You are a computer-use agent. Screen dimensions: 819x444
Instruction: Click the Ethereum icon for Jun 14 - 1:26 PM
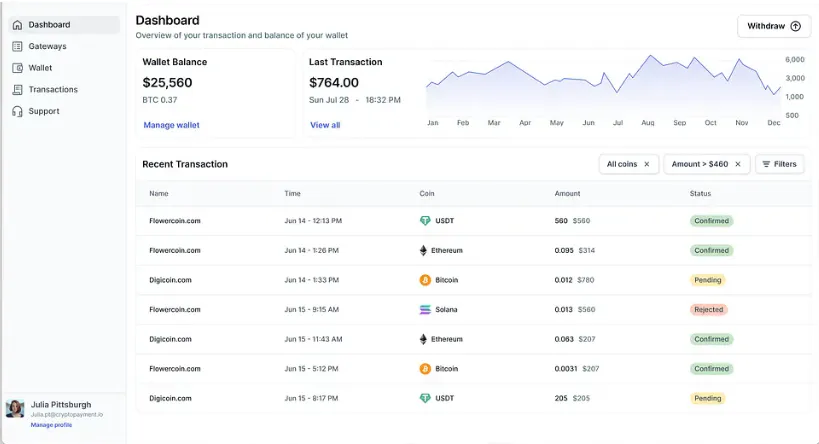point(423,251)
